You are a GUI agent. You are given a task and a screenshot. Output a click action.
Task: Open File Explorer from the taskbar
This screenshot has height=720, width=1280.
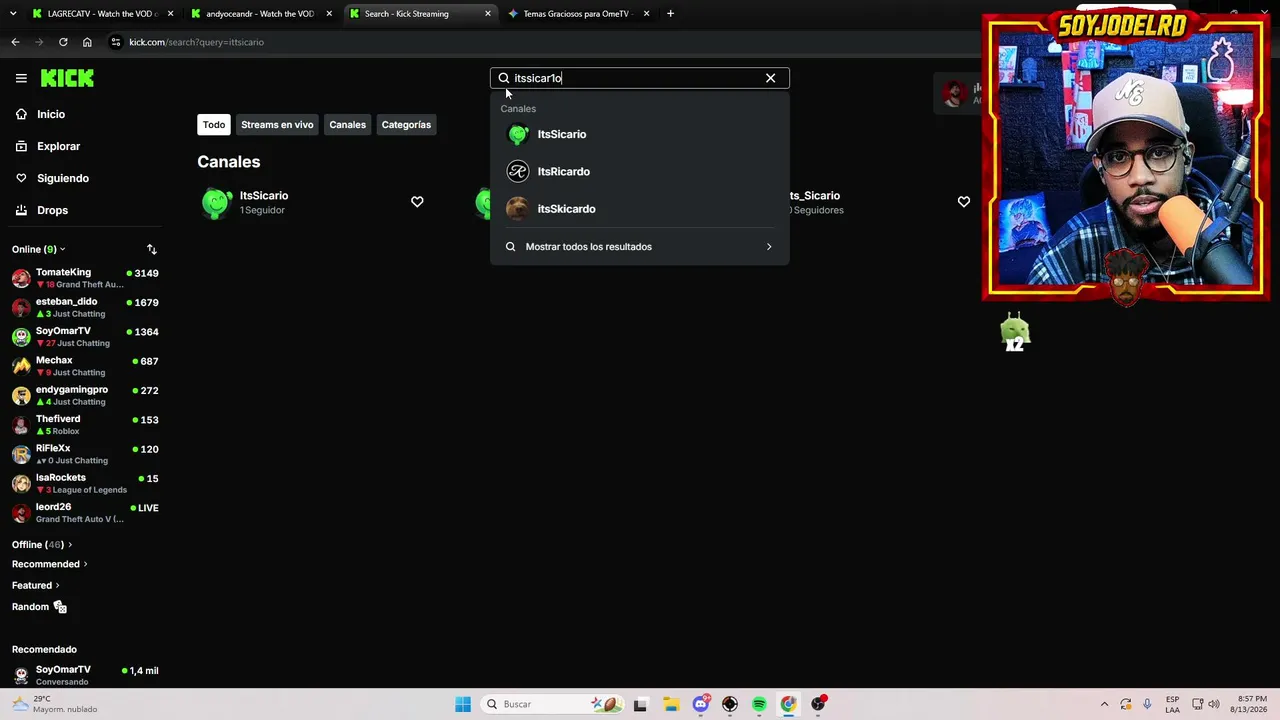click(x=670, y=704)
